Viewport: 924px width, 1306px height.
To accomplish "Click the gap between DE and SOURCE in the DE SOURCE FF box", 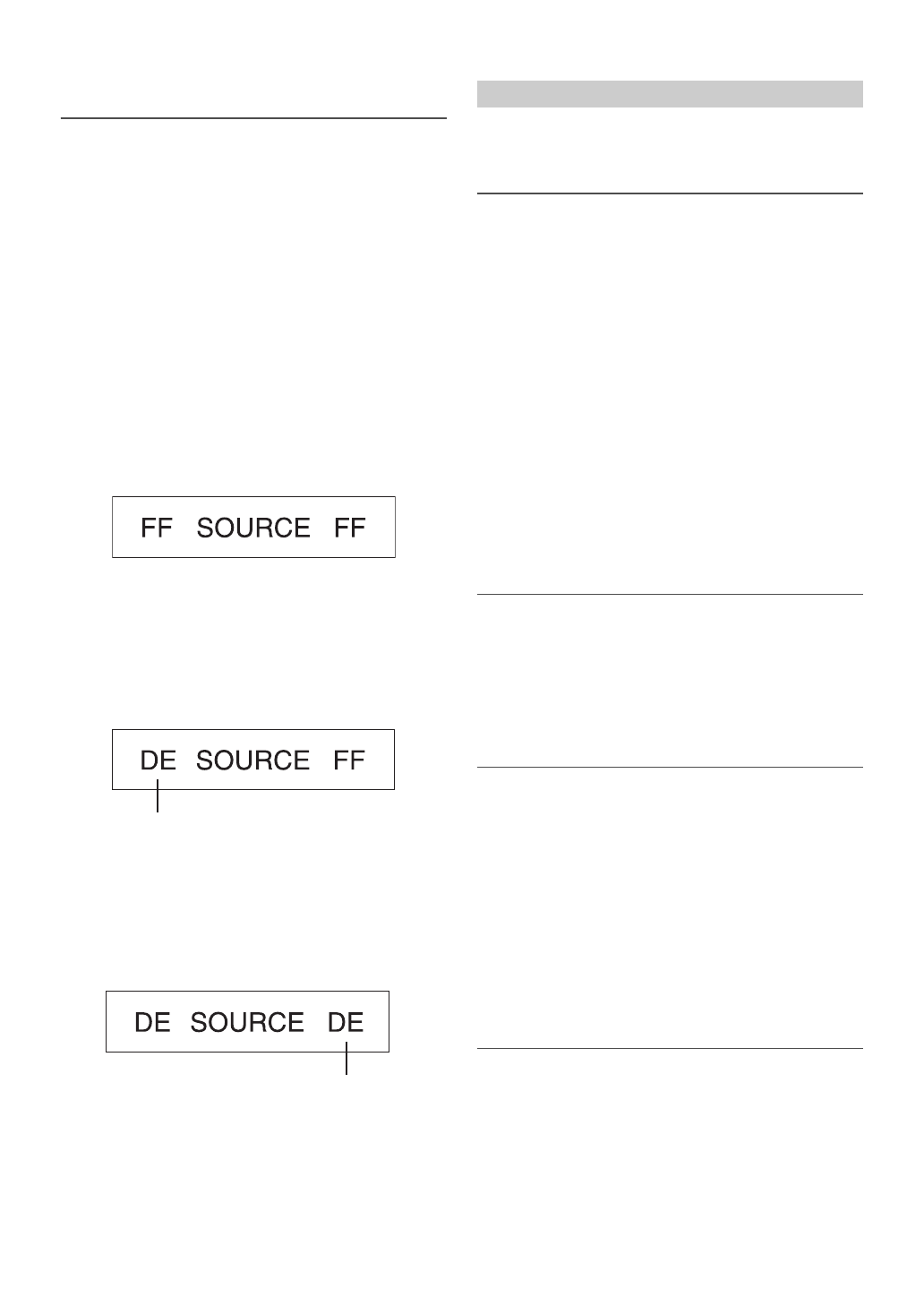I will [x=186, y=760].
